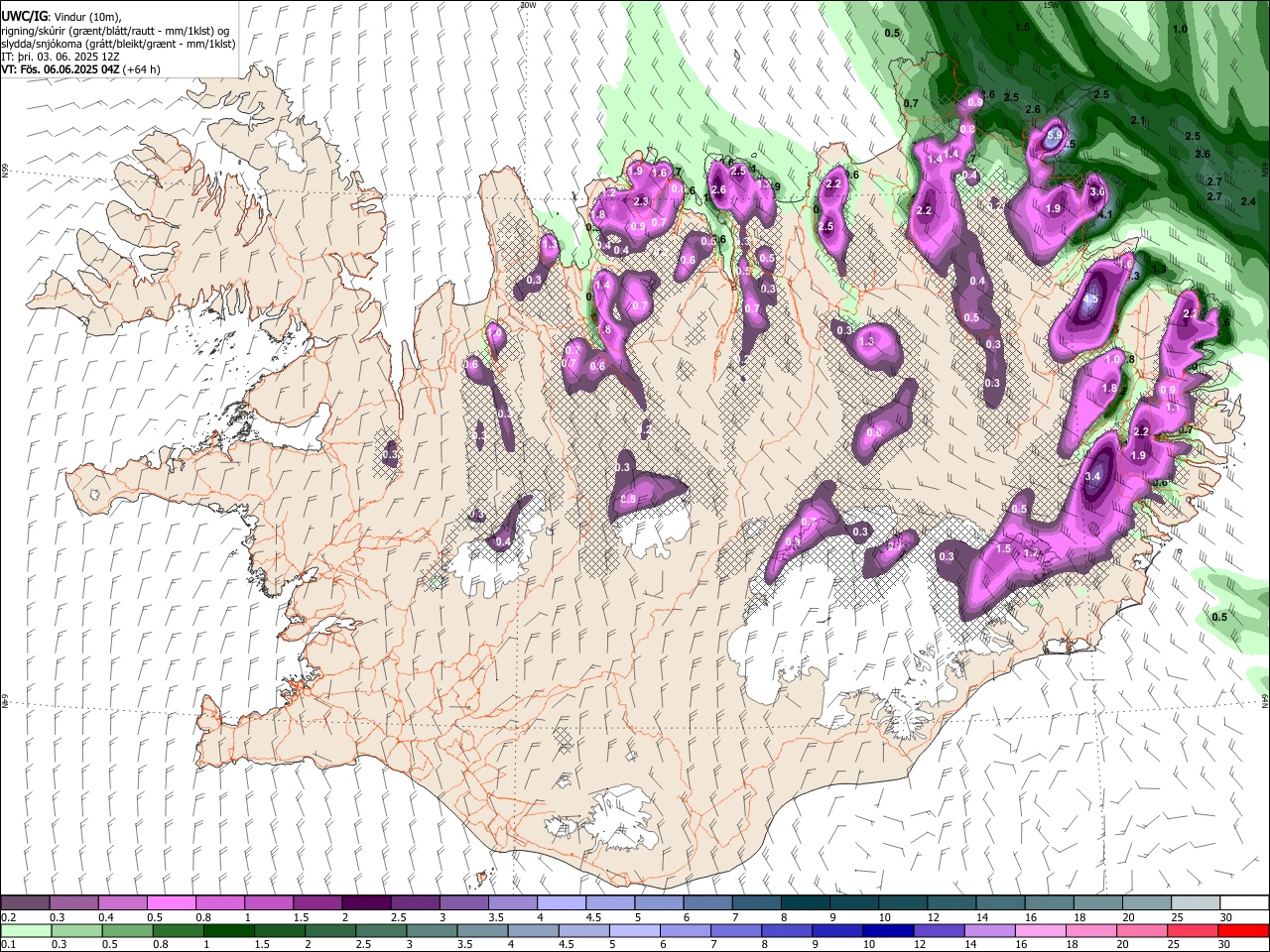Screen dimensions: 1270x952
Task: Select lower legend deep blue swatch at 10
Action: [x=887, y=930]
